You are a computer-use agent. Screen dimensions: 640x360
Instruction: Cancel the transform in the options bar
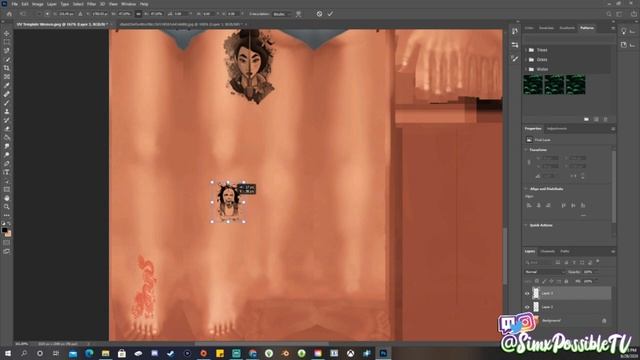click(319, 14)
